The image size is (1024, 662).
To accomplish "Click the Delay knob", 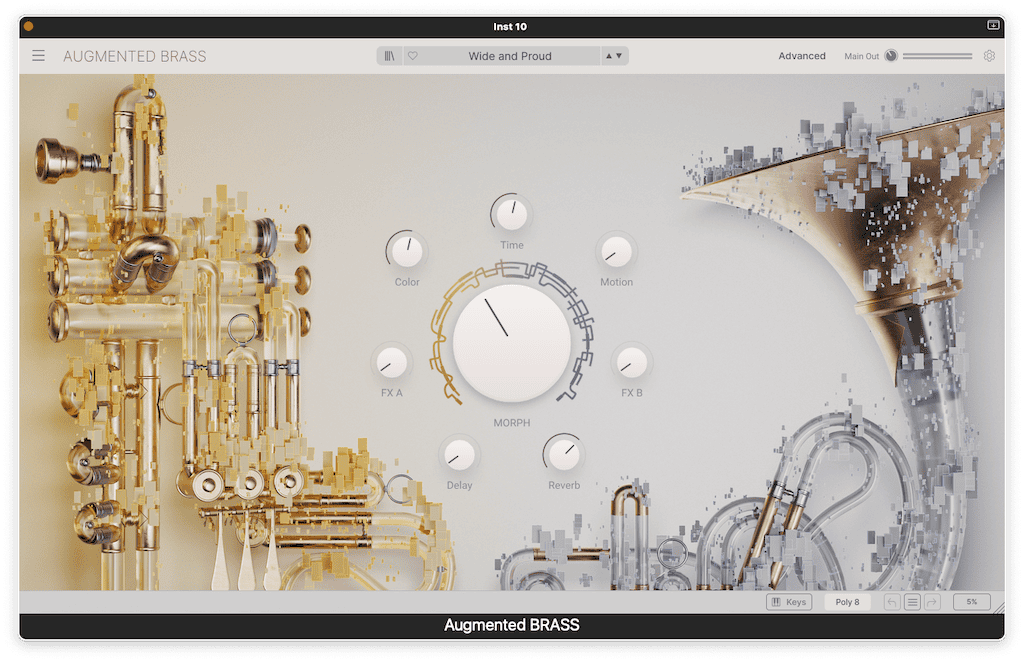I will tap(459, 455).
